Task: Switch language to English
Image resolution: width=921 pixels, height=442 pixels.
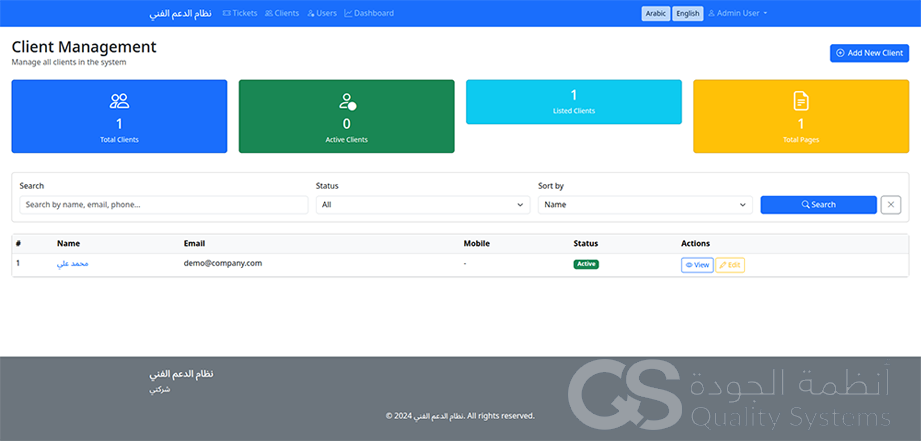Action: point(687,13)
